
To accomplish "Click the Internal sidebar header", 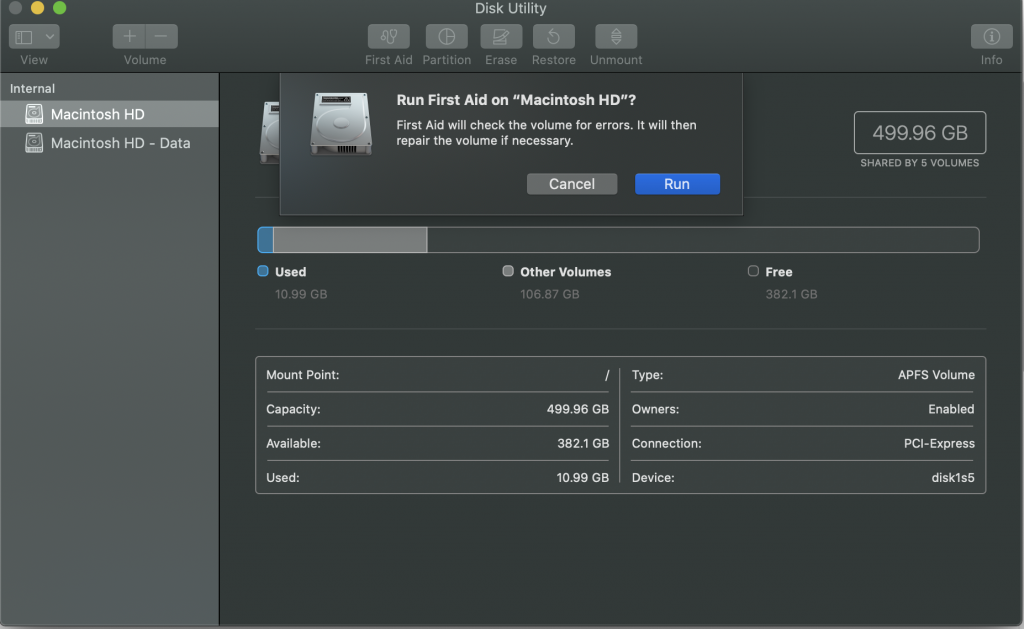I will [x=32, y=88].
